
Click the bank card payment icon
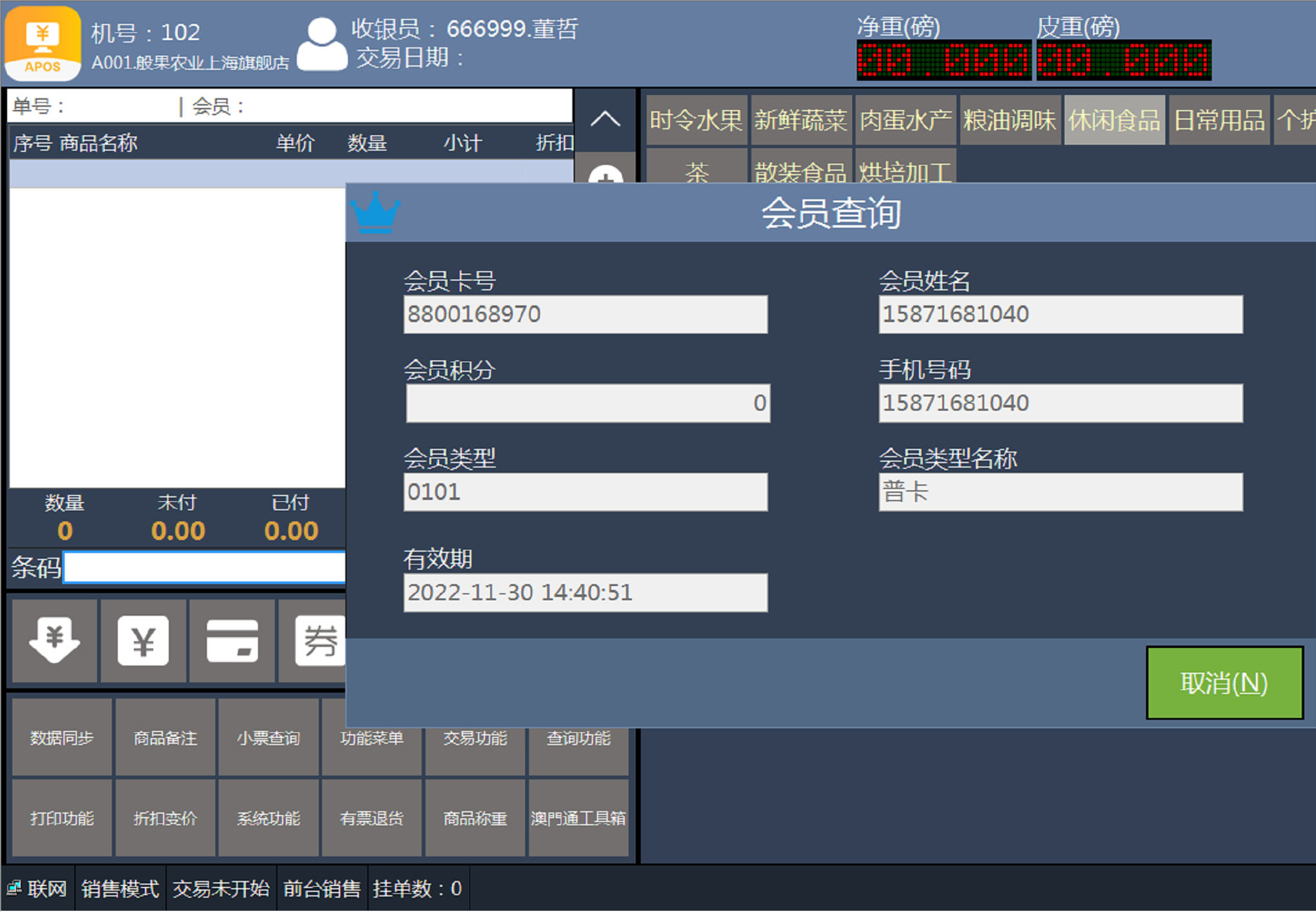(x=232, y=640)
